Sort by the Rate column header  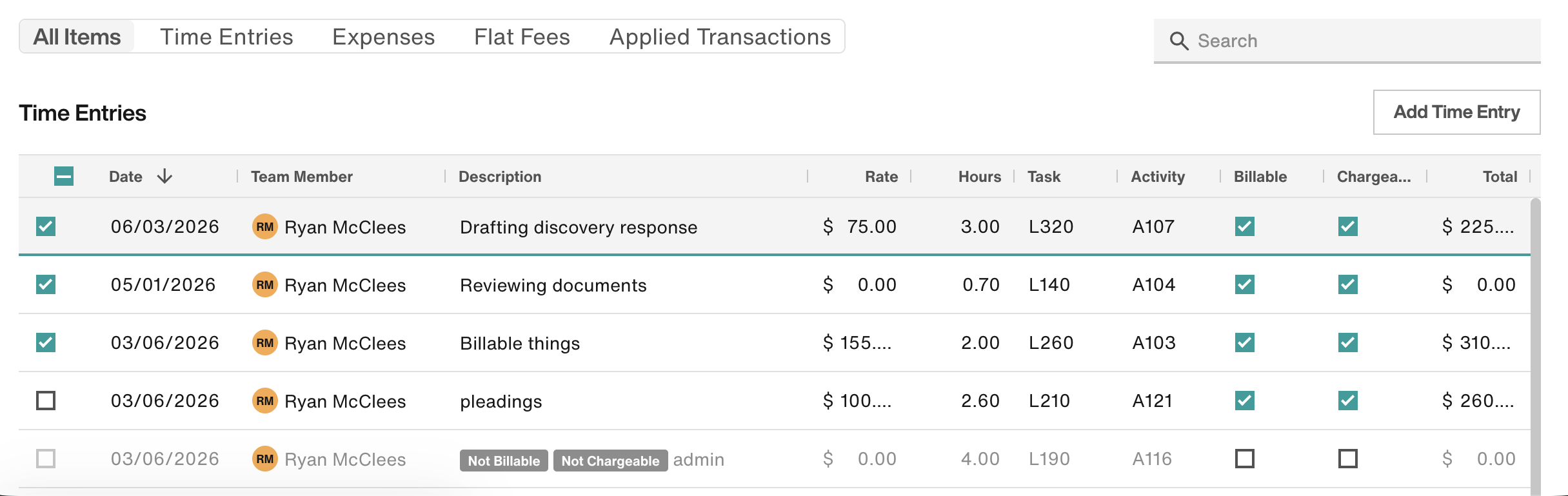coord(881,177)
